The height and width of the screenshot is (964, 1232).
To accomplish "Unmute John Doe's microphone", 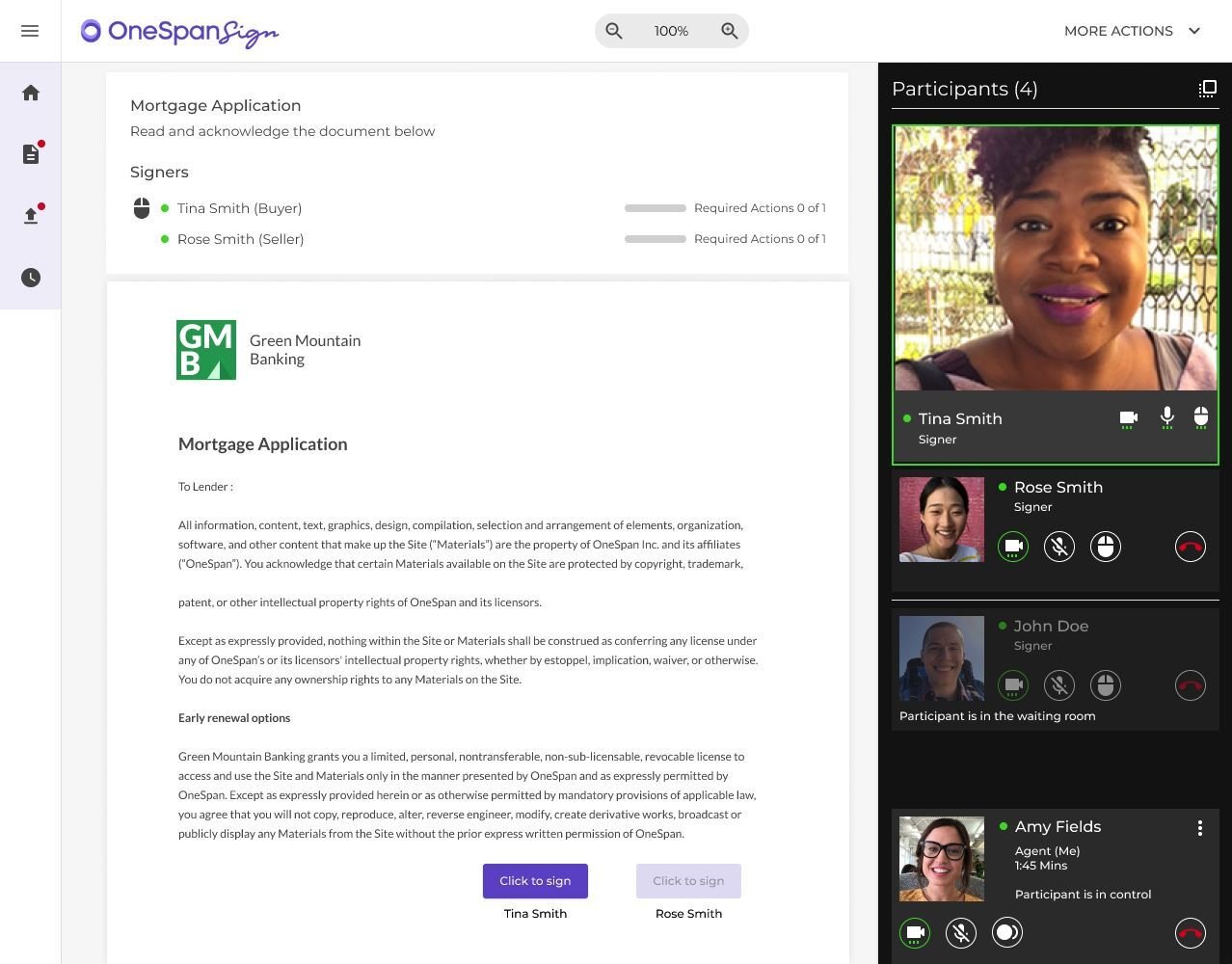I will tap(1059, 685).
